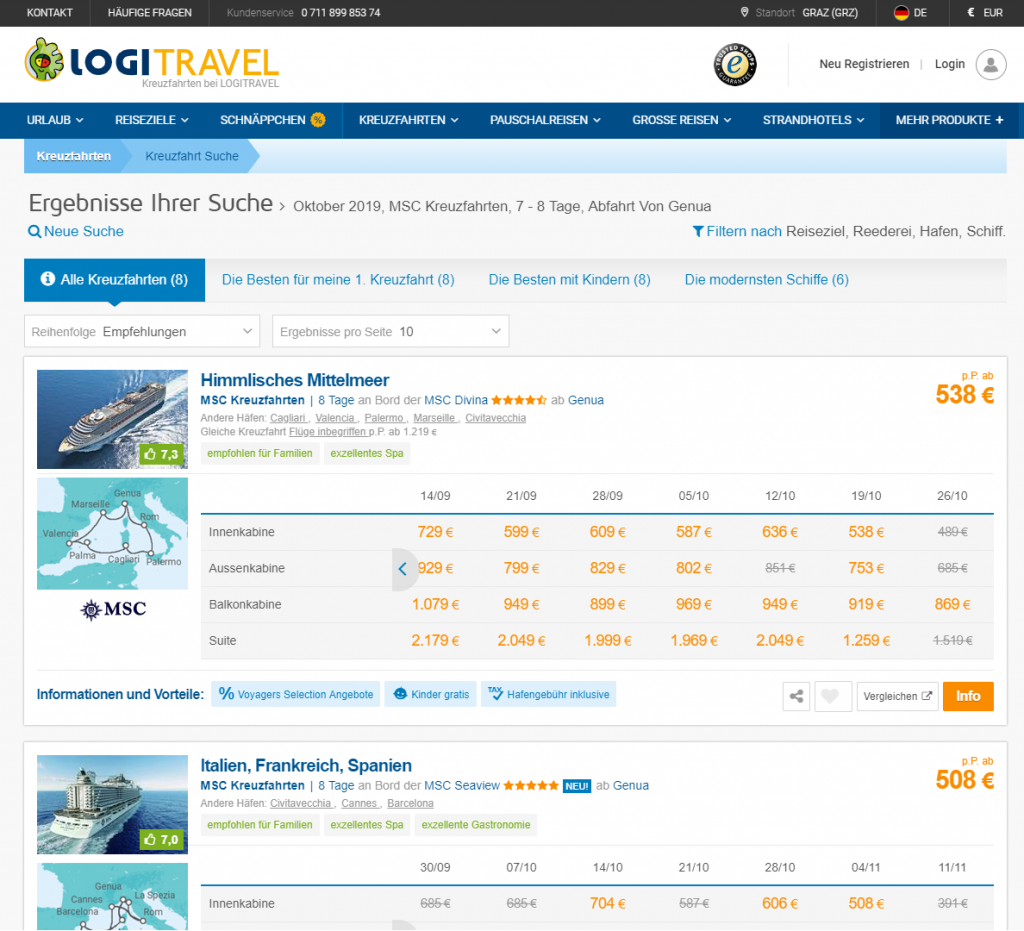Screen dimensions: 1024x931
Task: Click the MSC cruise line logo
Action: (x=112, y=610)
